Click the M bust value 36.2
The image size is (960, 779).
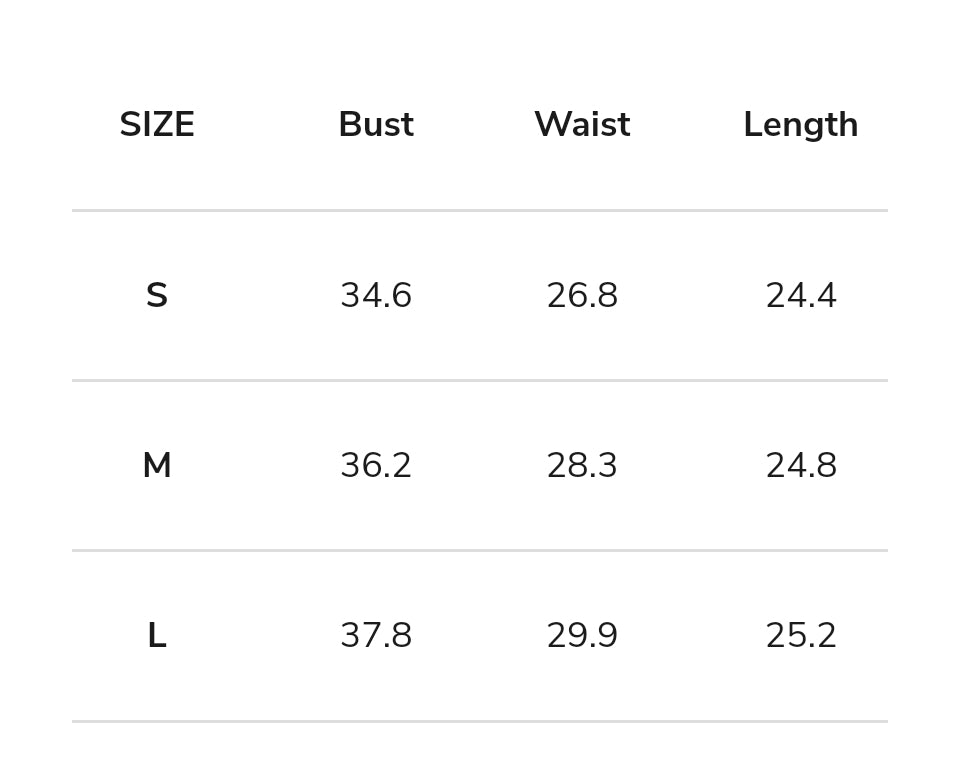376,466
